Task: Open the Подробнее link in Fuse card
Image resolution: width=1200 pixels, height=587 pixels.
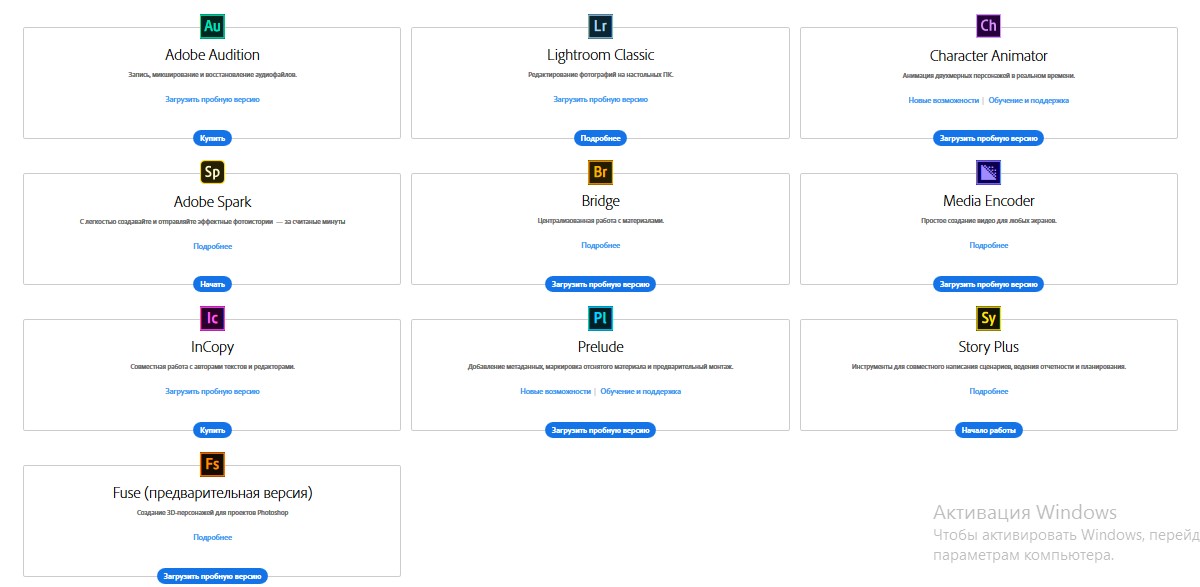Action: [212, 537]
